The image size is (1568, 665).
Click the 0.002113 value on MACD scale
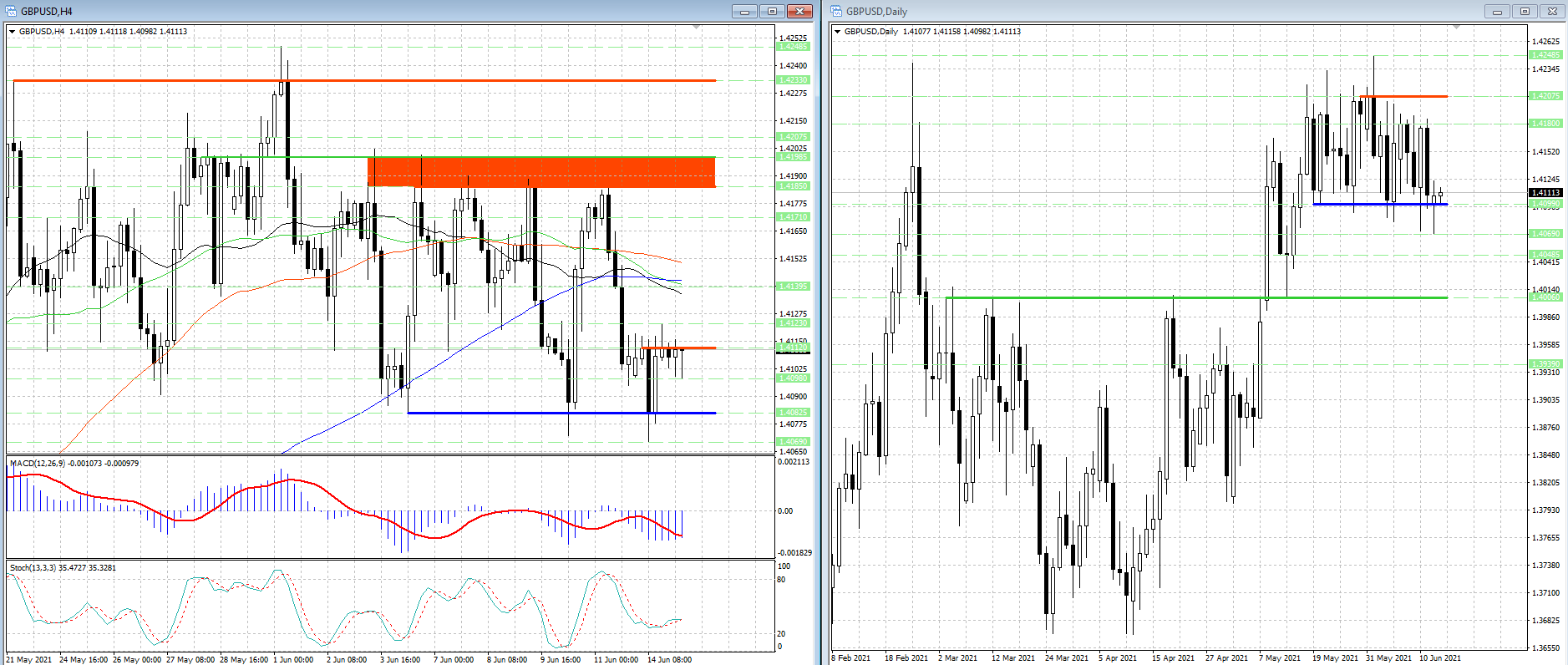pyautogui.click(x=794, y=462)
